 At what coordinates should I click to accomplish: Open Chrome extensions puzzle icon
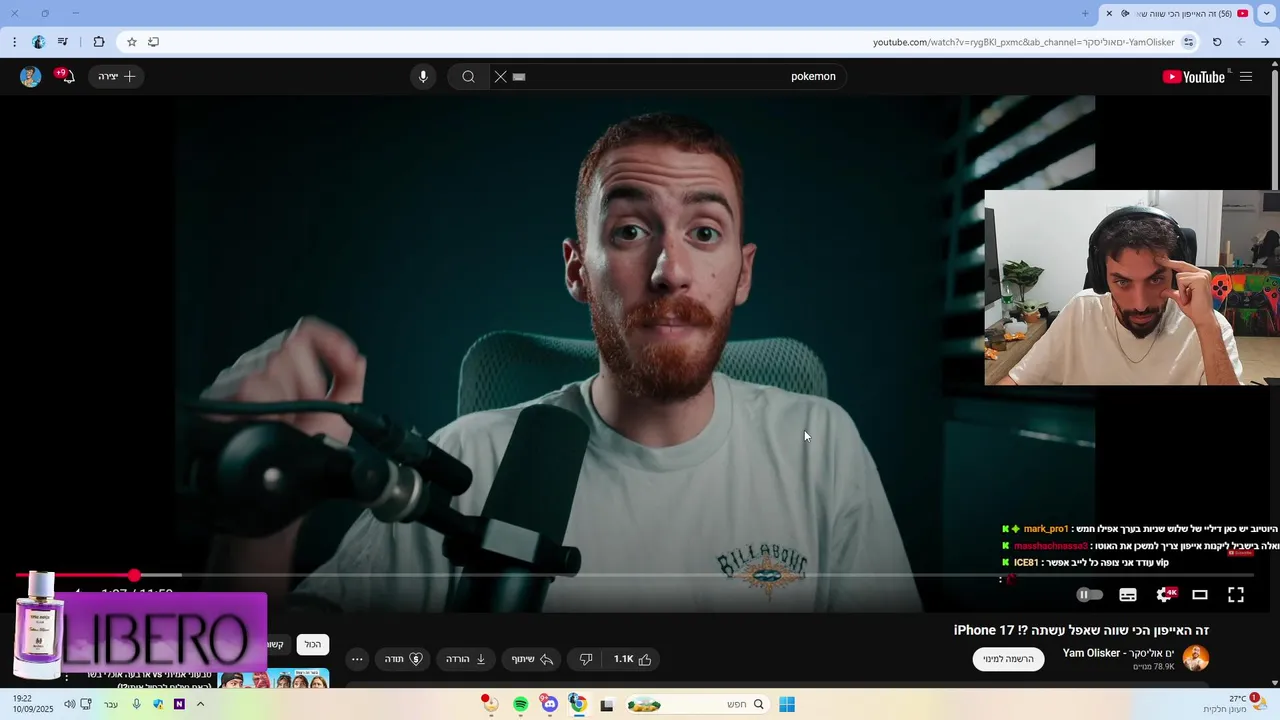click(98, 42)
